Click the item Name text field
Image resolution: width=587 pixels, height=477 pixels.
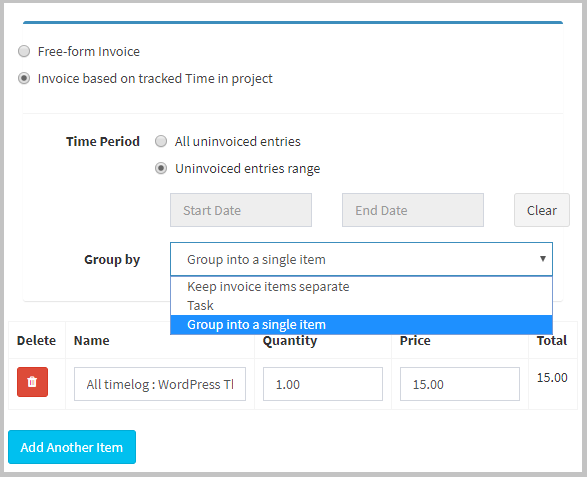(x=160, y=384)
